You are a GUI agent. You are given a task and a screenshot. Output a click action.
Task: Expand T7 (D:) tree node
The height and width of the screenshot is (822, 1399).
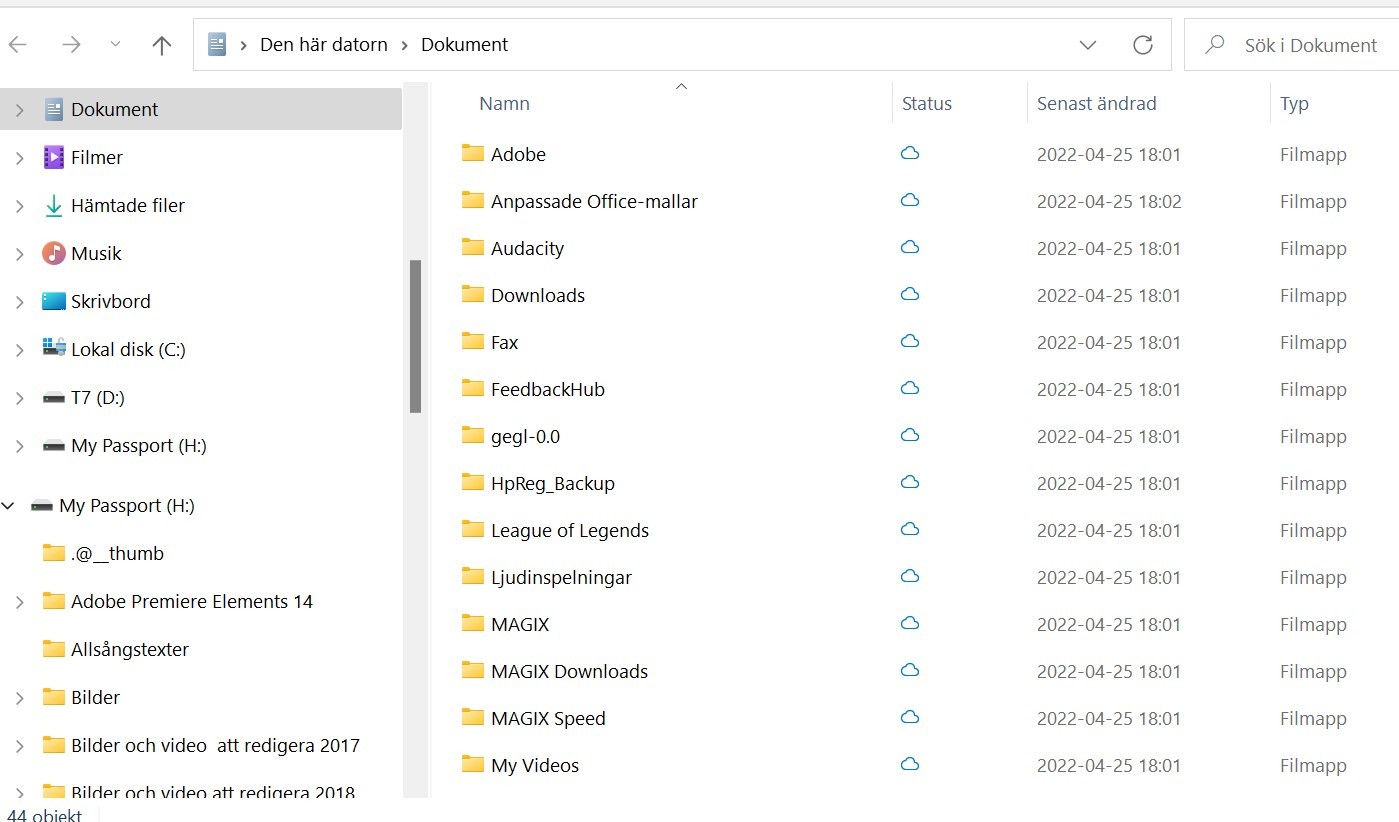coord(19,398)
